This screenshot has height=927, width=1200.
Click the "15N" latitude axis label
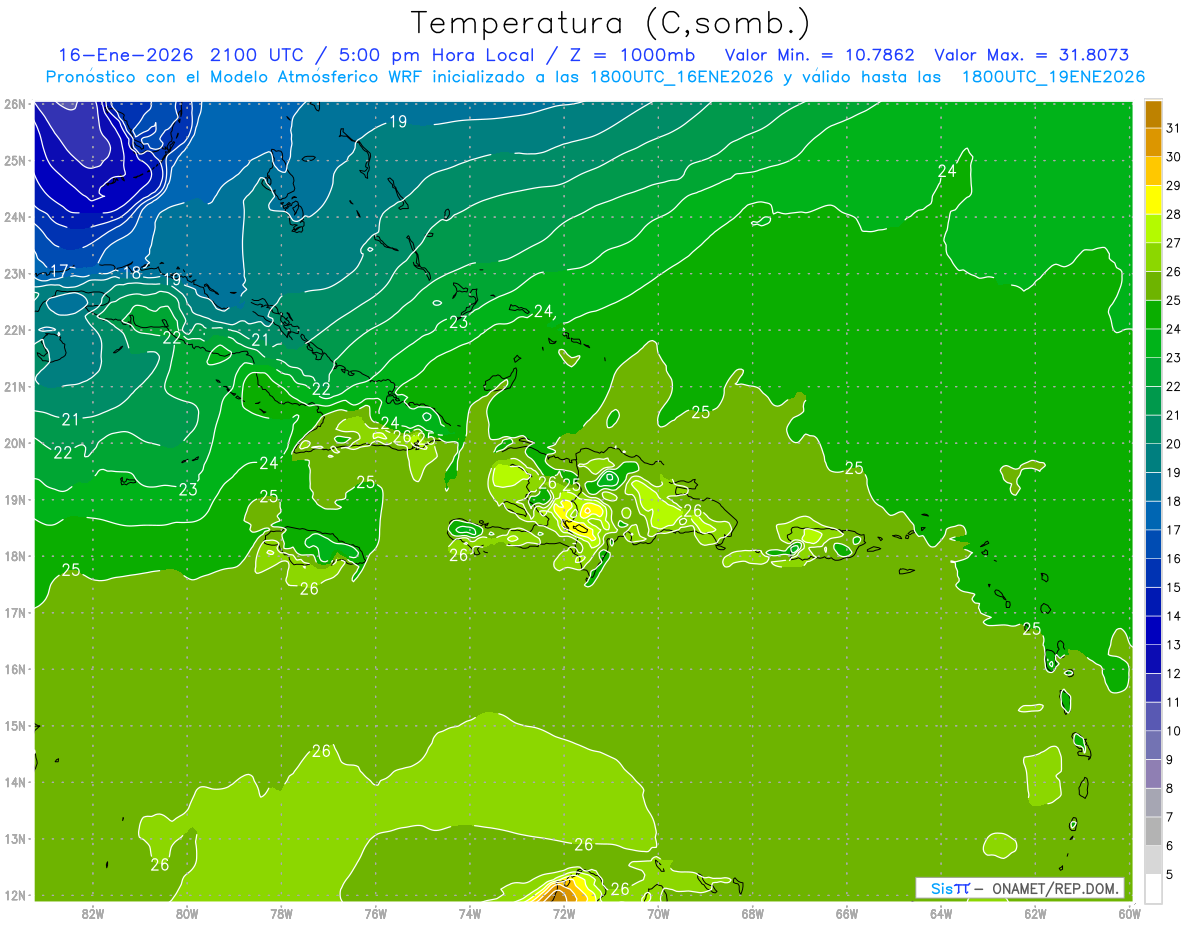click(x=14, y=725)
